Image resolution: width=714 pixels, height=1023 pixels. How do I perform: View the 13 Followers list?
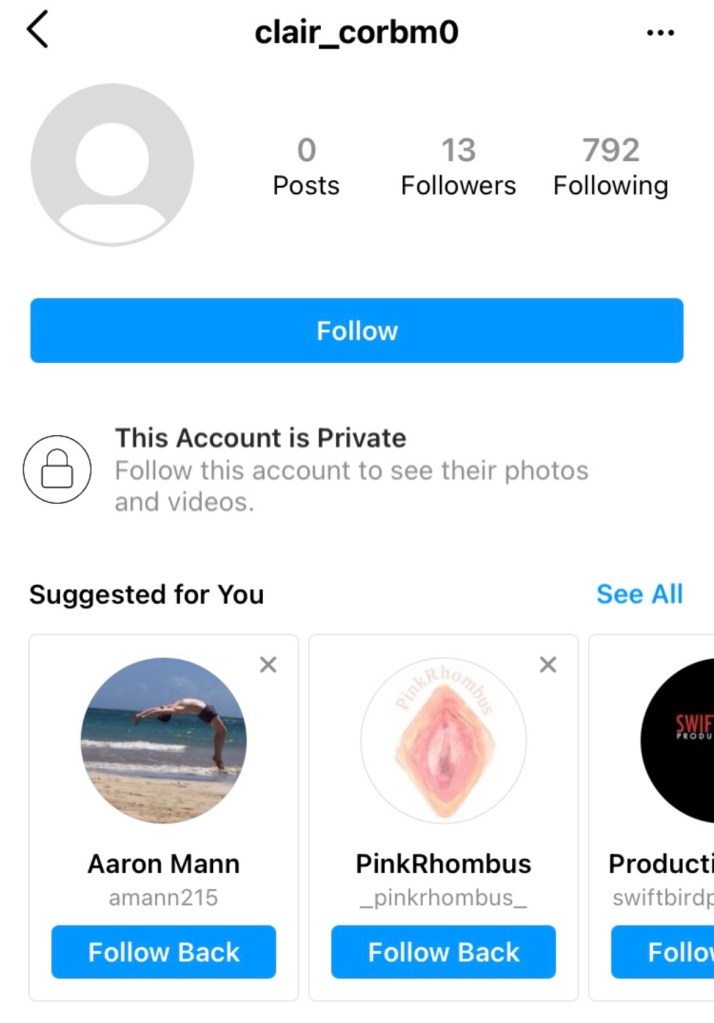[x=458, y=167]
